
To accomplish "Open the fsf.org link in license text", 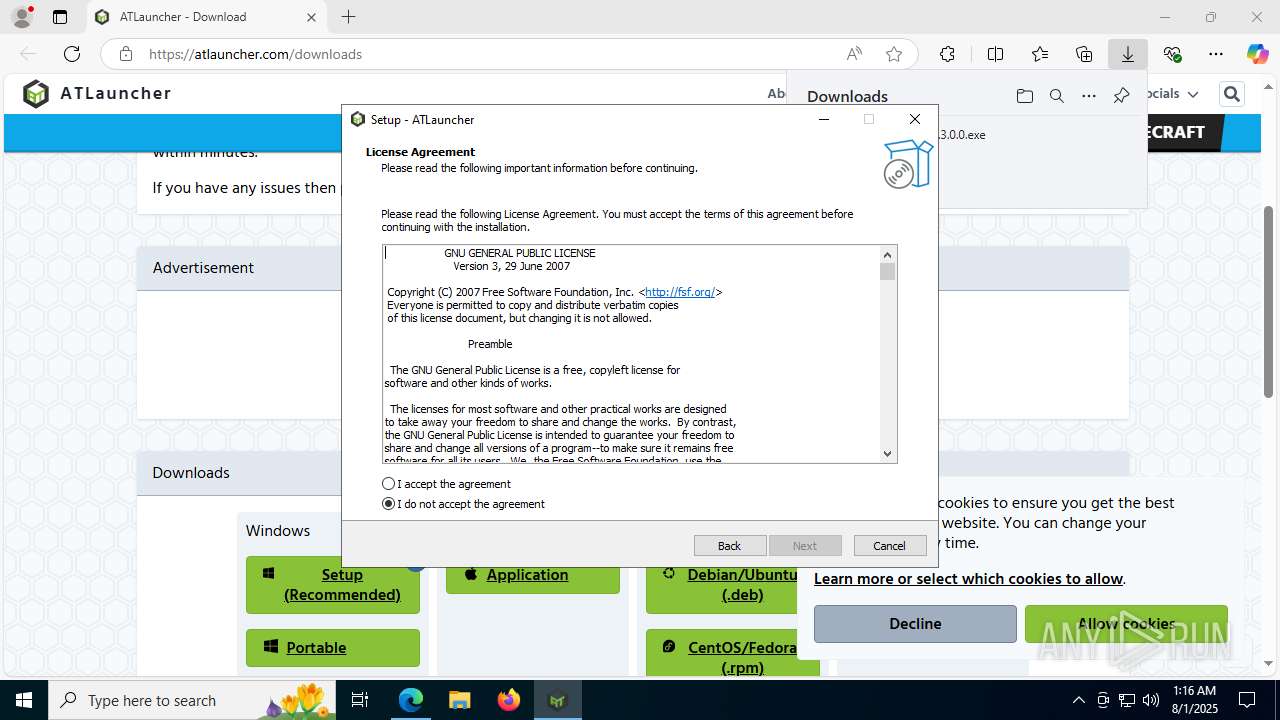I will 680,292.
